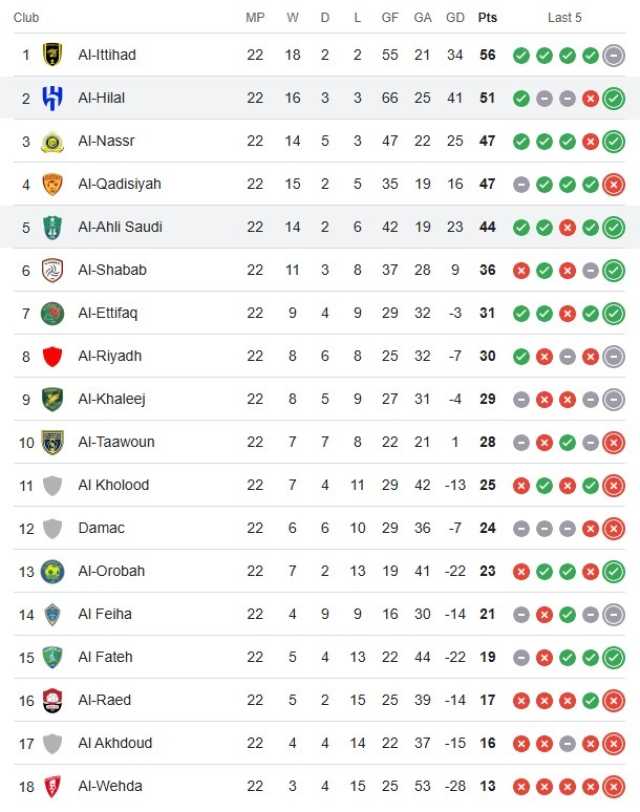
Task: Select the Al-Riyadh red shield icon
Action: [52, 356]
